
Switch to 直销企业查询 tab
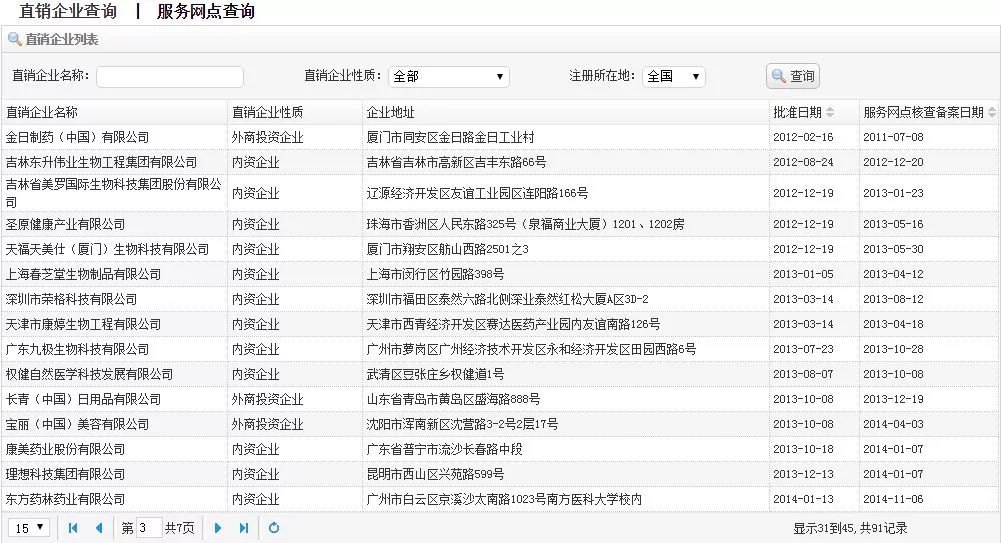click(x=67, y=12)
